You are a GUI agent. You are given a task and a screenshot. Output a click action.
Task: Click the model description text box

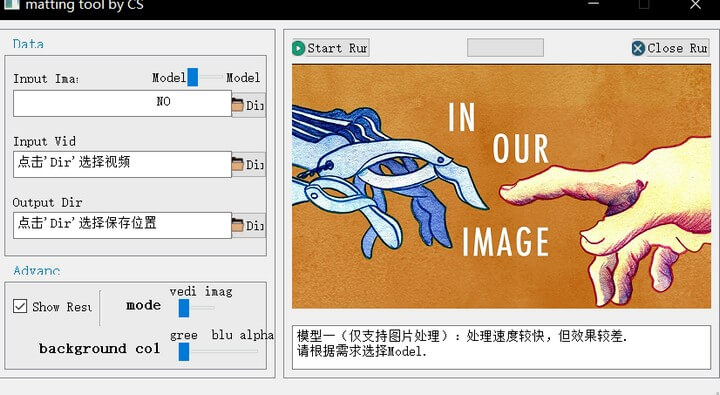coord(501,347)
